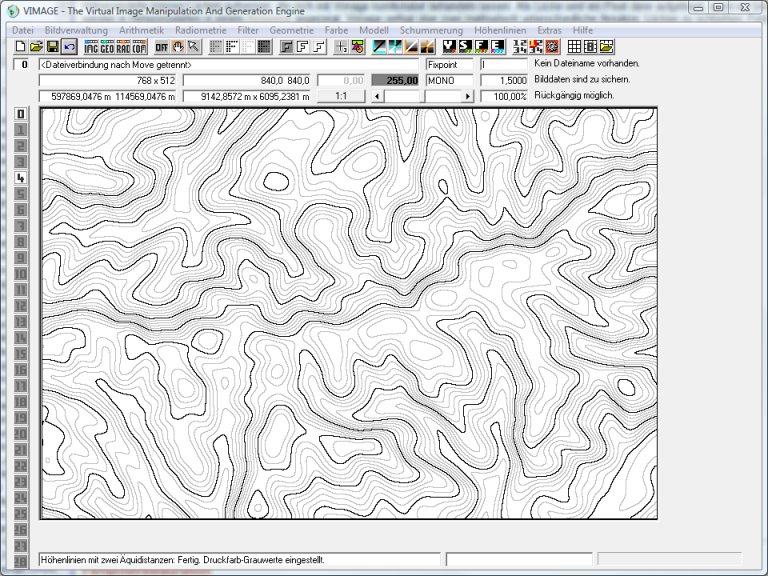Click the DIFF toolbar icon
Viewport: 768px width, 576px height.
point(161,47)
